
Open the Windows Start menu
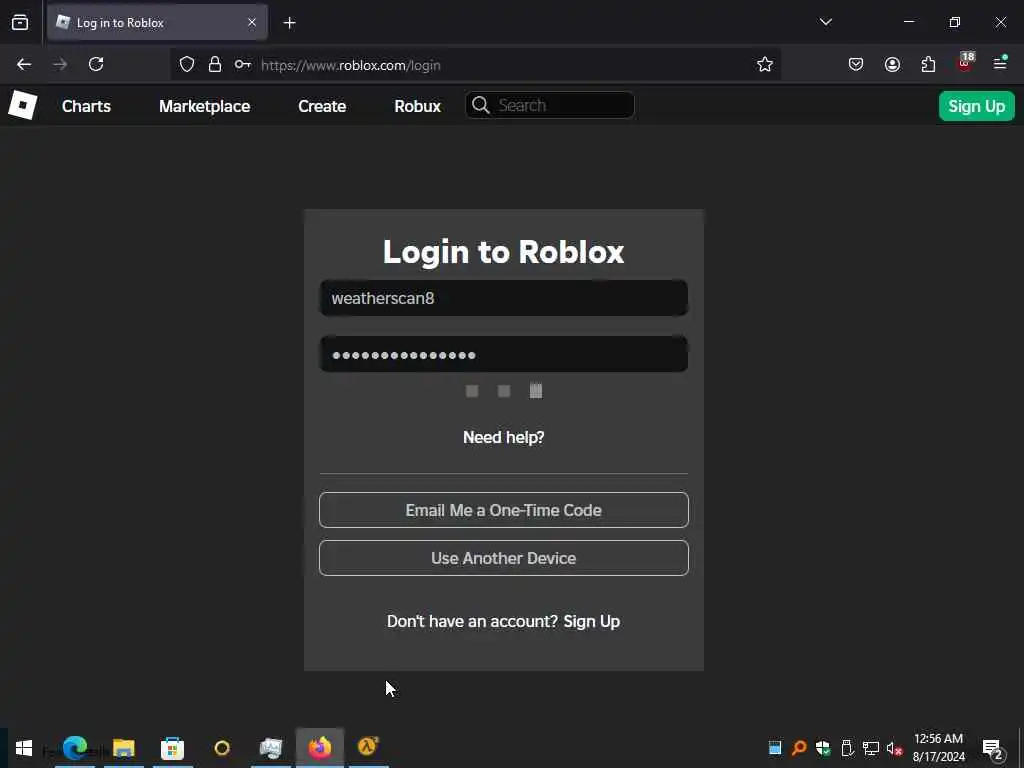coord(24,748)
